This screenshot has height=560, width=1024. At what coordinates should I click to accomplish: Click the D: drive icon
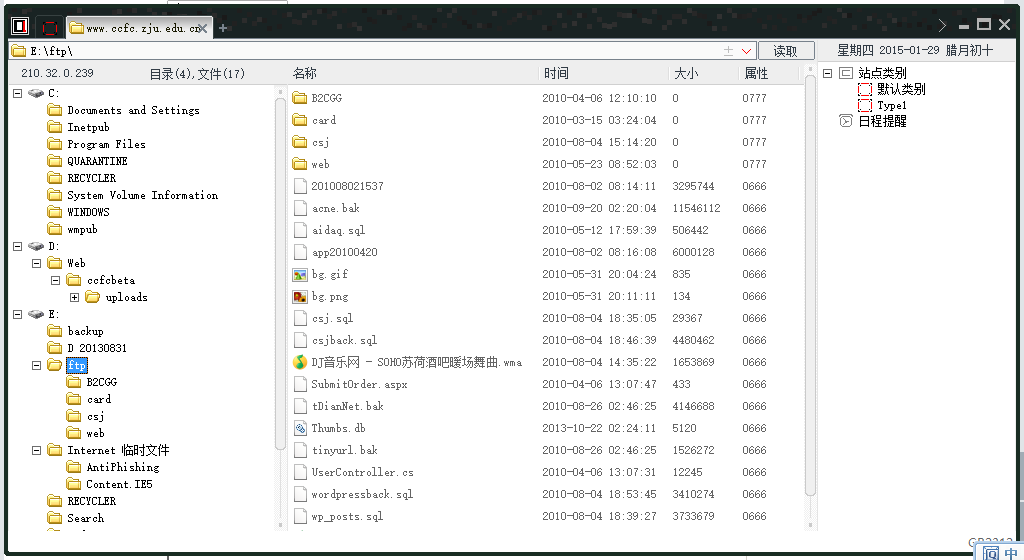tap(36, 246)
